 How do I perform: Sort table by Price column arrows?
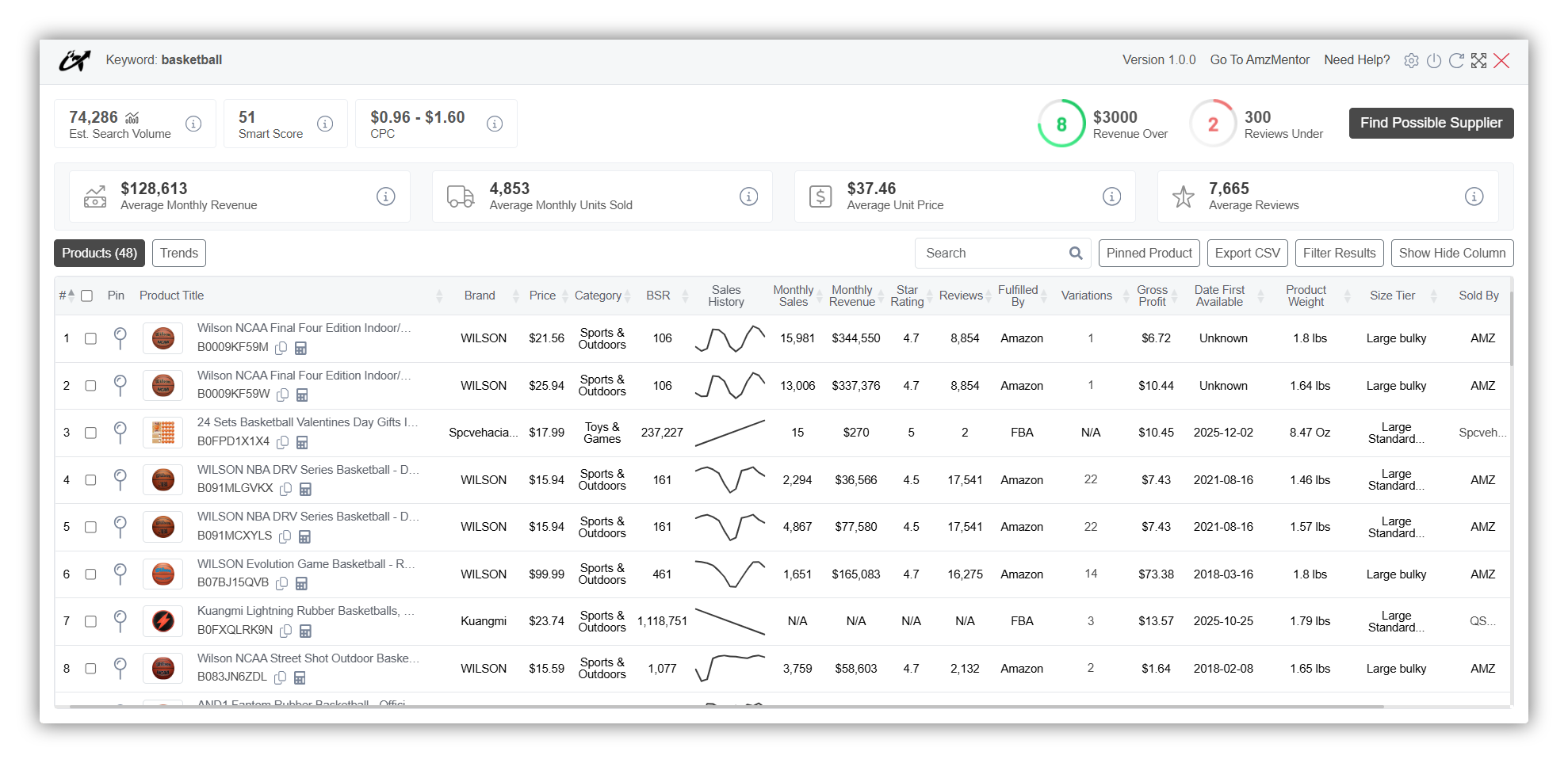click(x=565, y=296)
